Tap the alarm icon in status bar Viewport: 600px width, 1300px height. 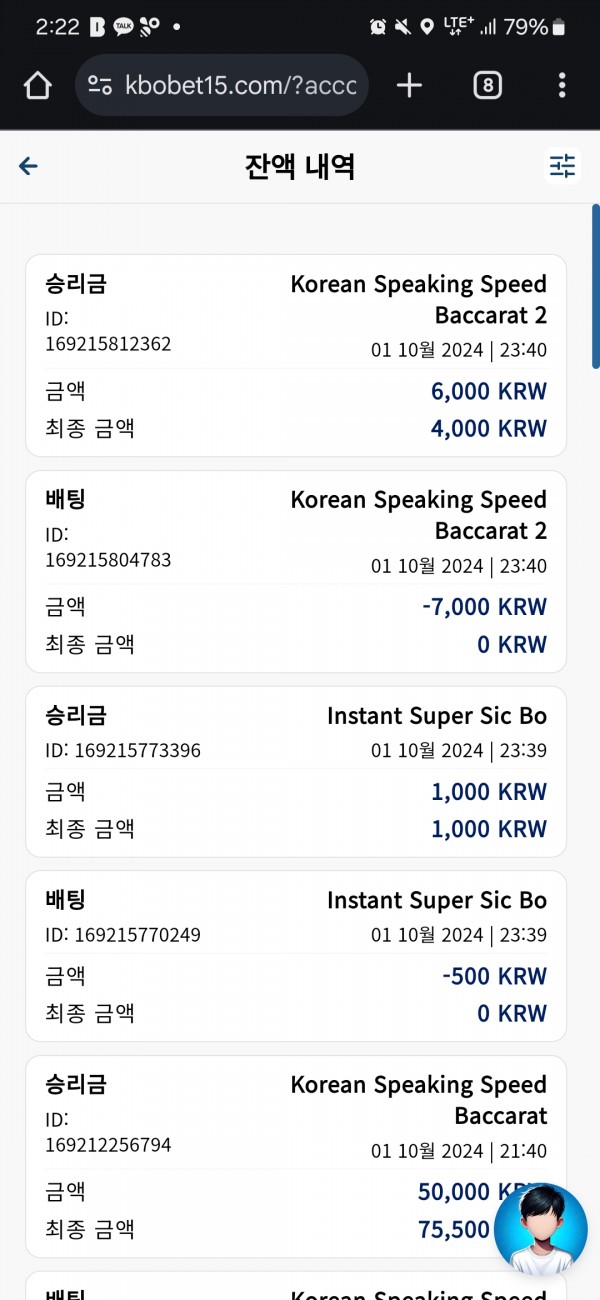point(378,27)
